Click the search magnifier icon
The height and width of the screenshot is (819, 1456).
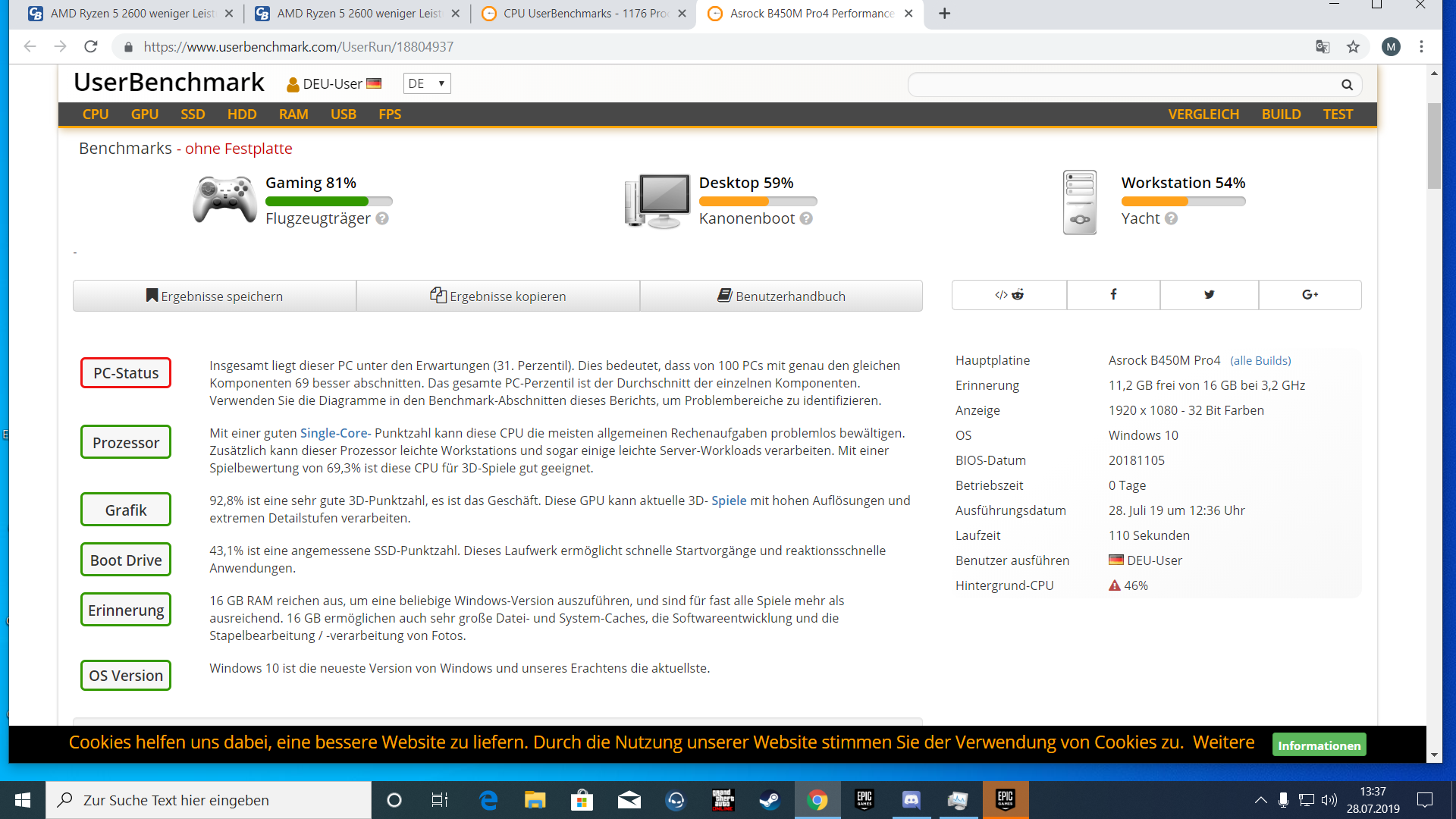1347,85
